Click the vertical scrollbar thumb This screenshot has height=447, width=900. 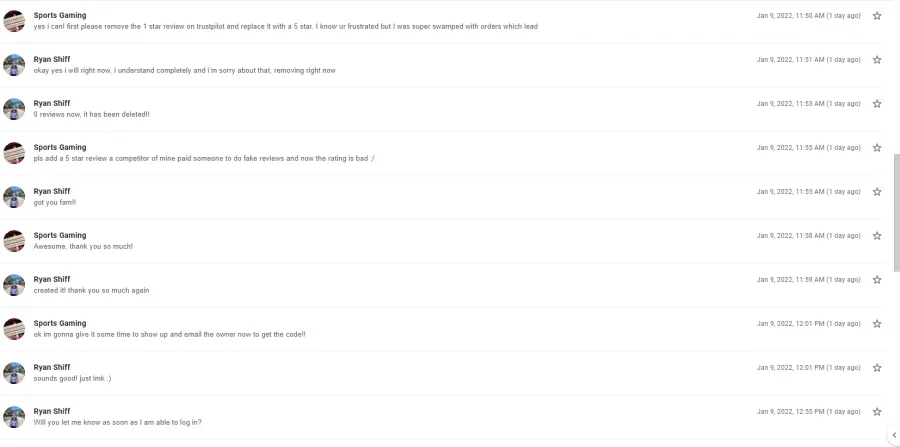pos(897,212)
